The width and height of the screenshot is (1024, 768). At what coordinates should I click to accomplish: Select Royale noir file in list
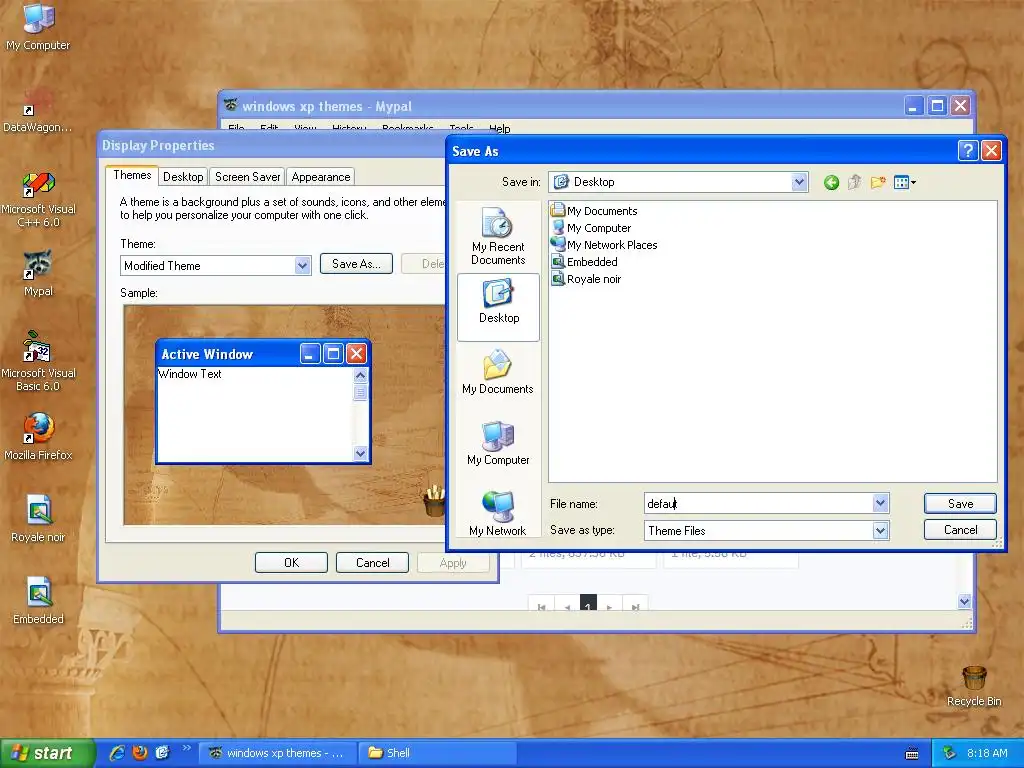586,278
